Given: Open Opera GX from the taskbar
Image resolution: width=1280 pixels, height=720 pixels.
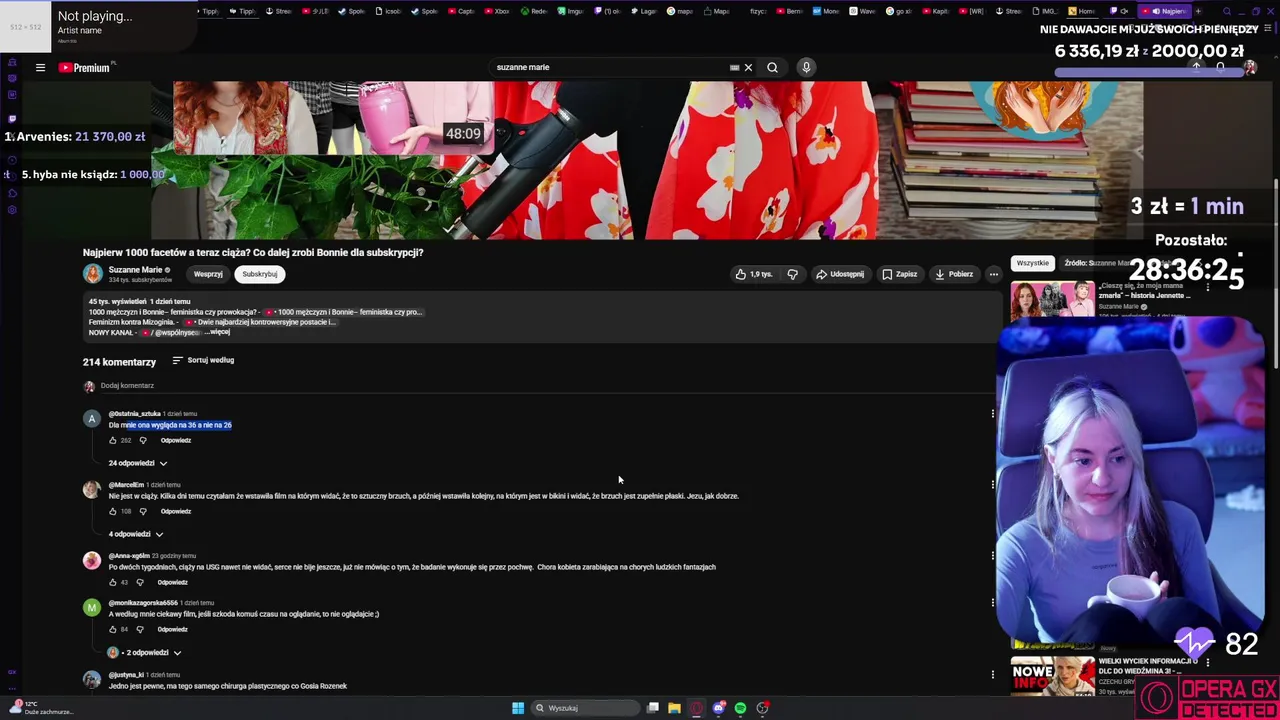Looking at the screenshot, I should point(697,708).
